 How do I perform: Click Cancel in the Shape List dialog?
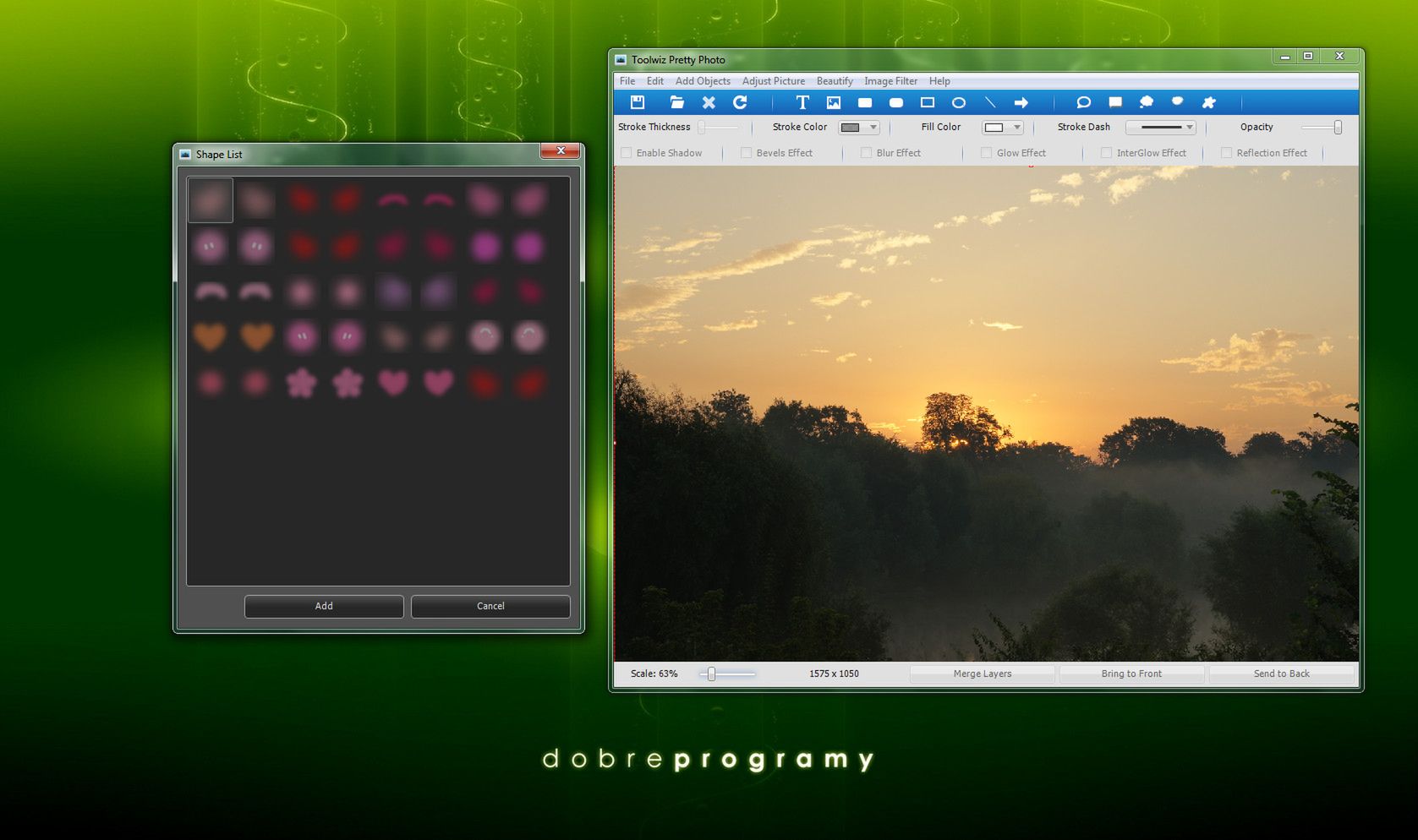(490, 606)
